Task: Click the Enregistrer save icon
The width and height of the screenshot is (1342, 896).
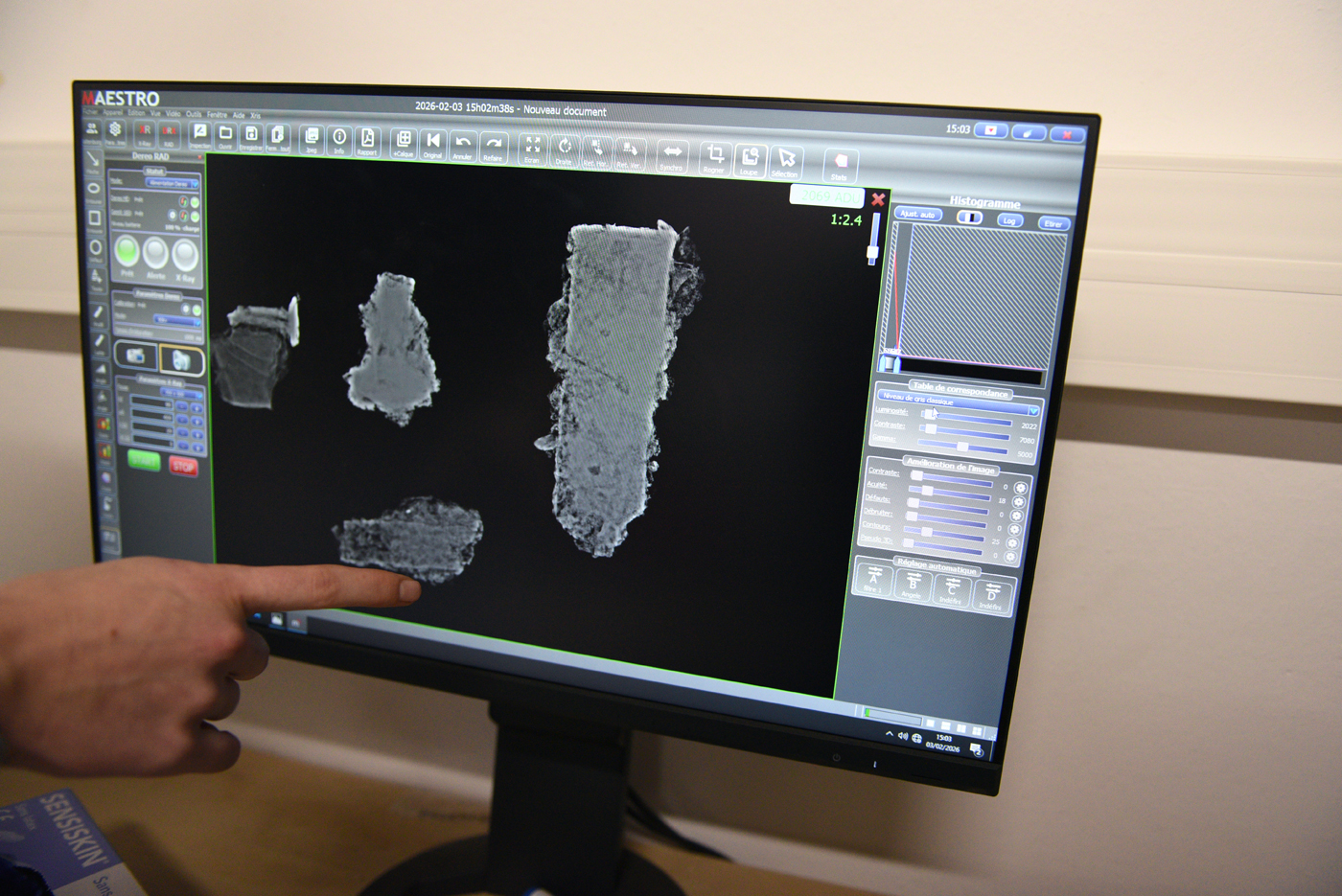Action: (251, 136)
